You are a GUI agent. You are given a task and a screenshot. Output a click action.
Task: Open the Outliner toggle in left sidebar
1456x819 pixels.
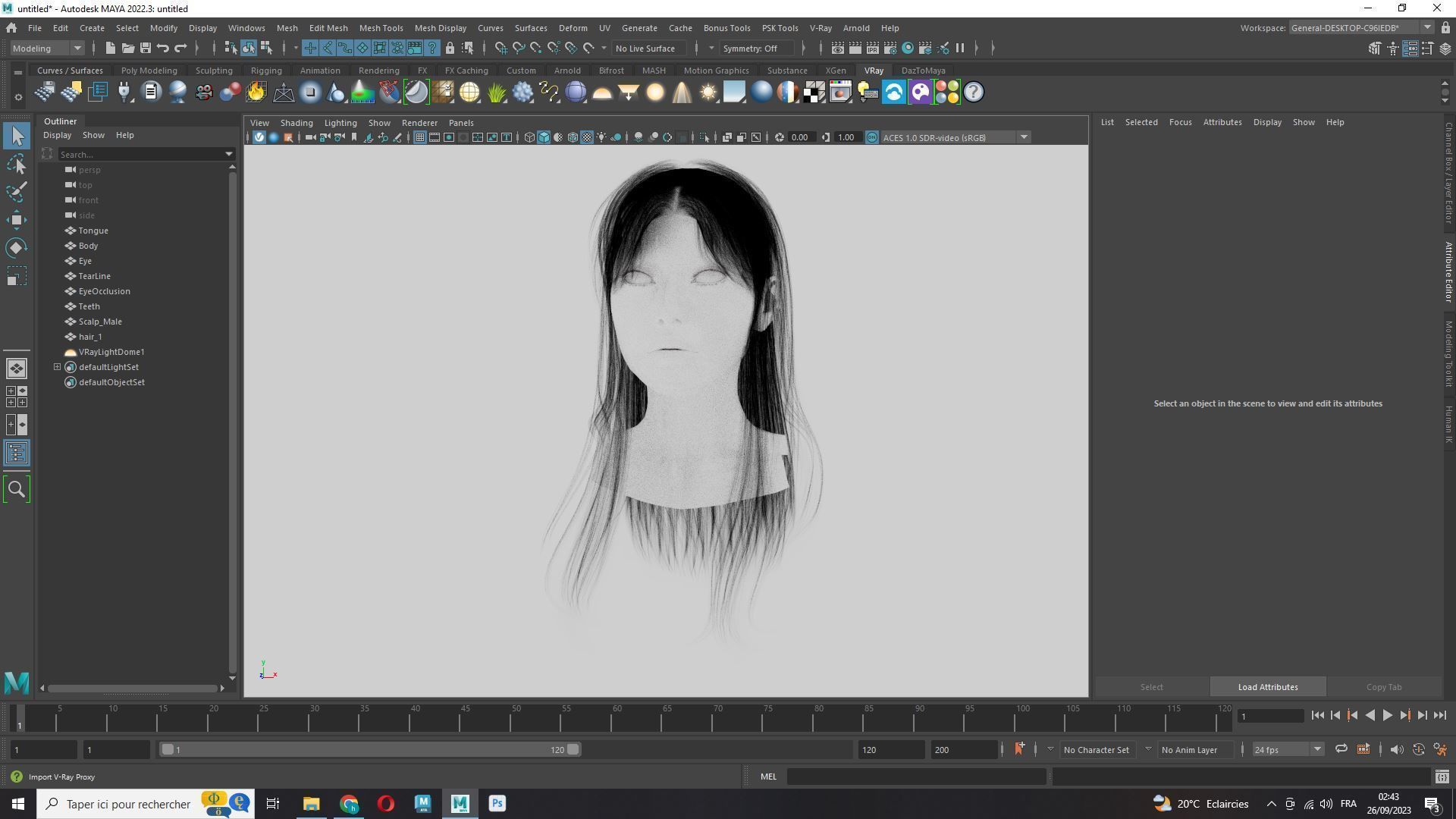tap(17, 453)
